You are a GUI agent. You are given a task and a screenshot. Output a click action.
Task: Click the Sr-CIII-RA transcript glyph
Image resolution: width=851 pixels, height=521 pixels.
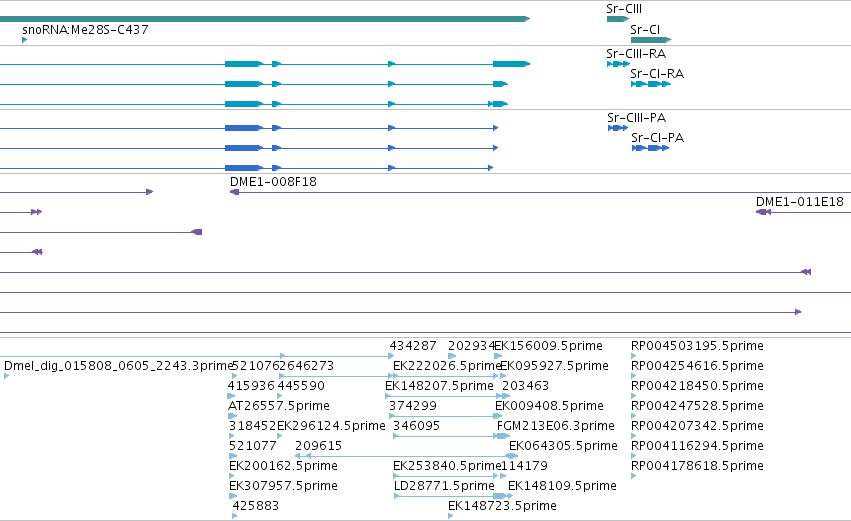point(618,64)
